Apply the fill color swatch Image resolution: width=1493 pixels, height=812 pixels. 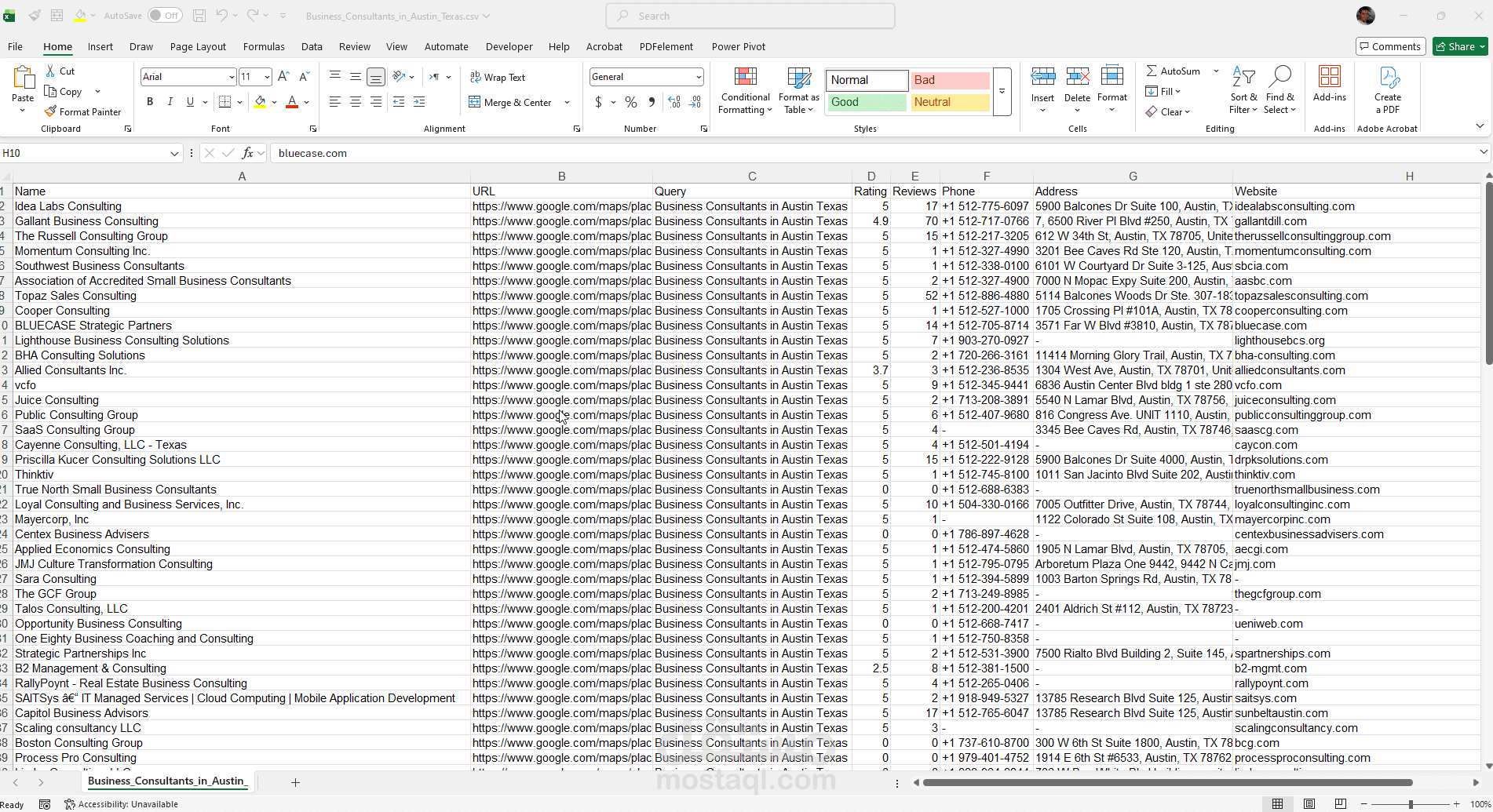pyautogui.click(x=260, y=102)
